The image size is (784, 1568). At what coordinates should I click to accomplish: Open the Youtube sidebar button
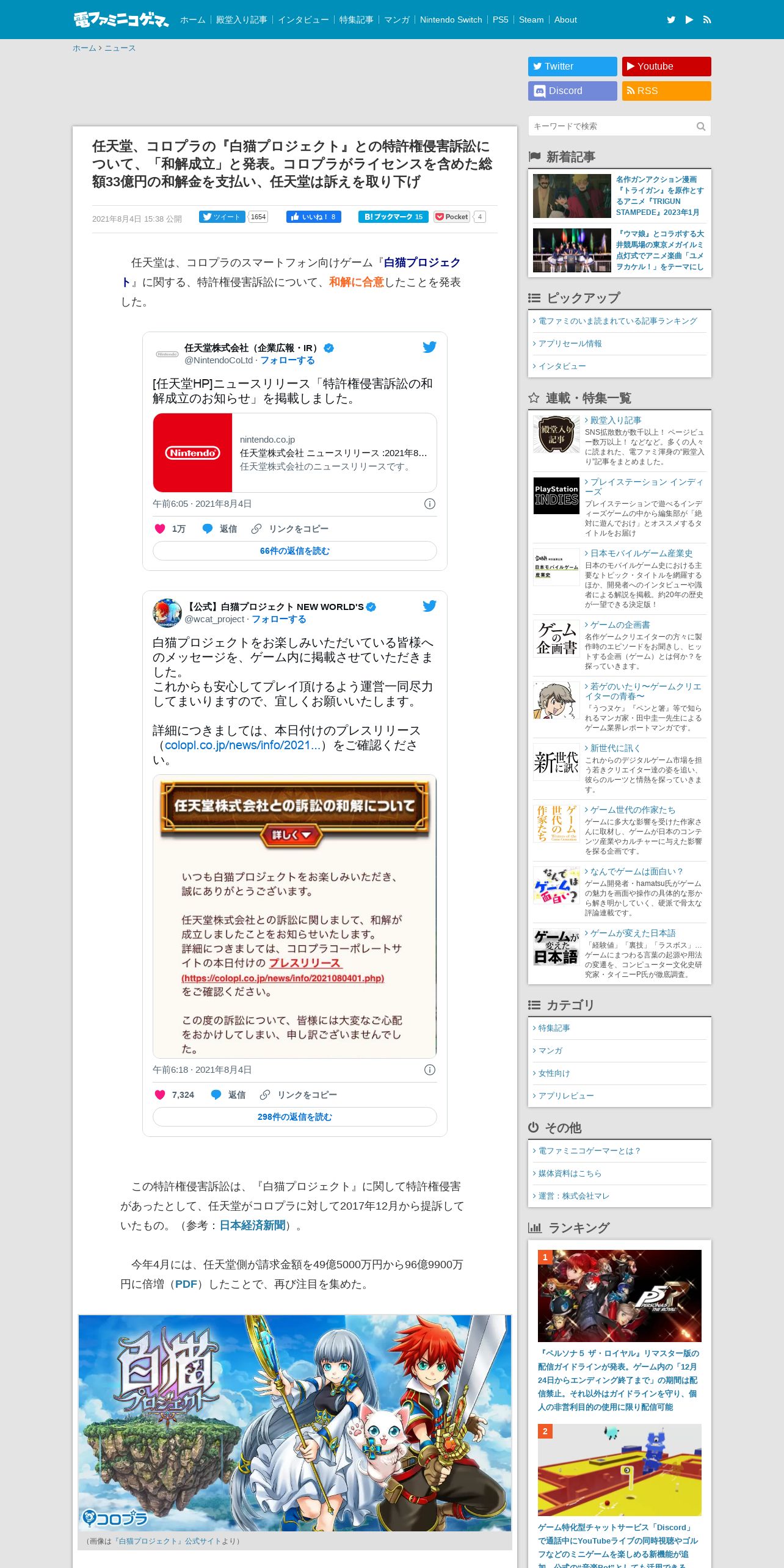[667, 67]
